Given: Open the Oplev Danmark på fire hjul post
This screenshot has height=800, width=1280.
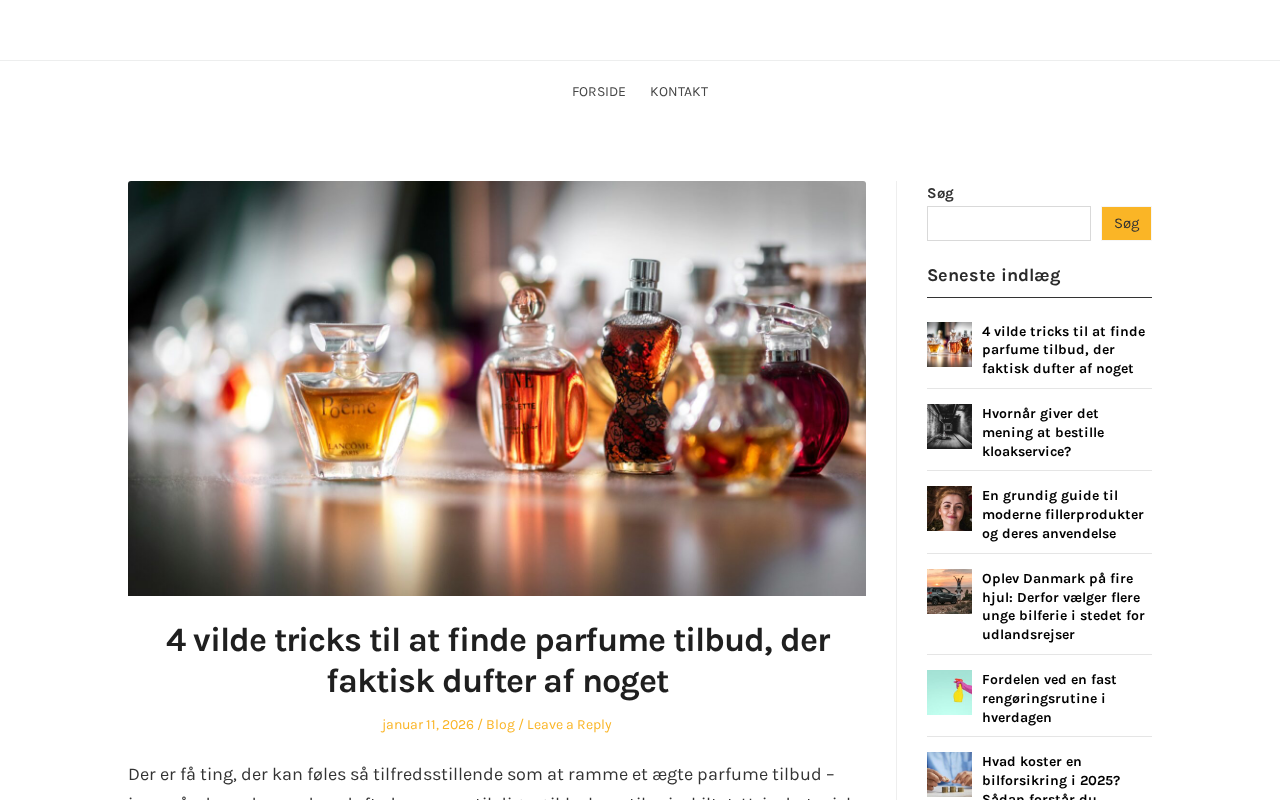Looking at the screenshot, I should pos(1064,607).
